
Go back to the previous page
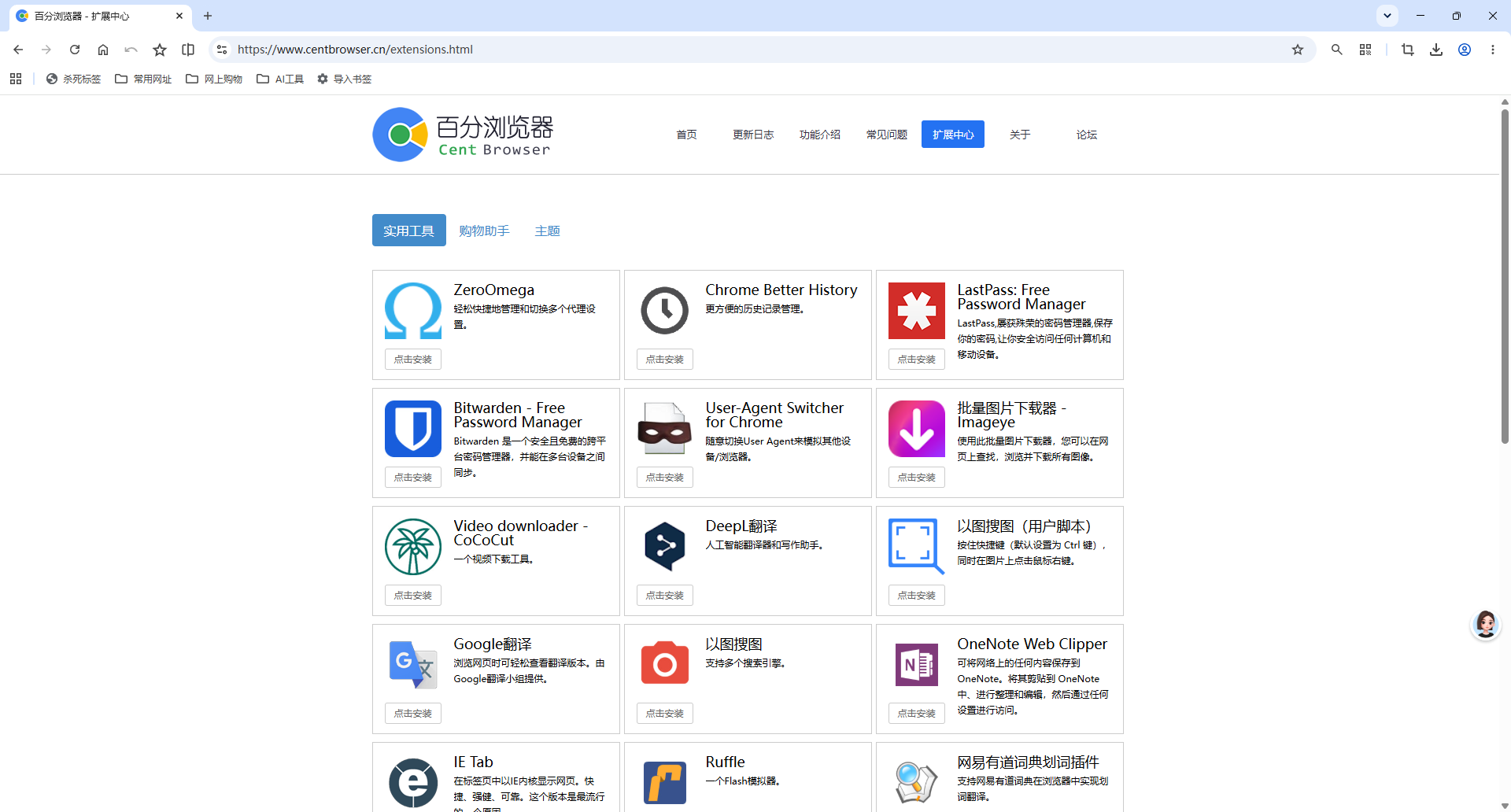point(18,50)
